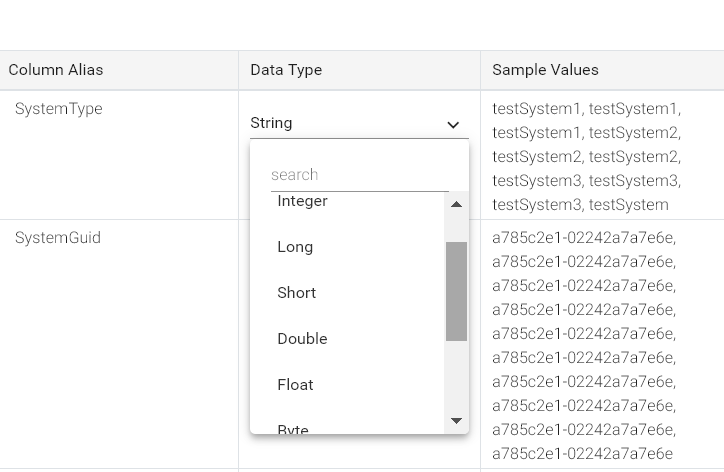Click the SystemGuid sample values cell
Screen dimensions: 724x472
click(x=584, y=345)
